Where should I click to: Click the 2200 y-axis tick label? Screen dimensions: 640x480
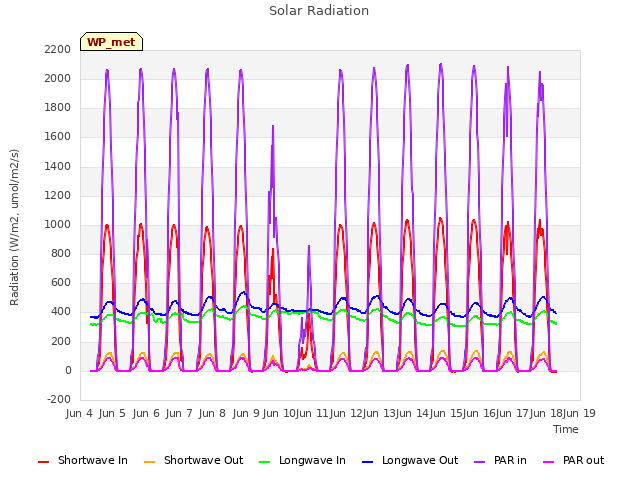click(58, 49)
